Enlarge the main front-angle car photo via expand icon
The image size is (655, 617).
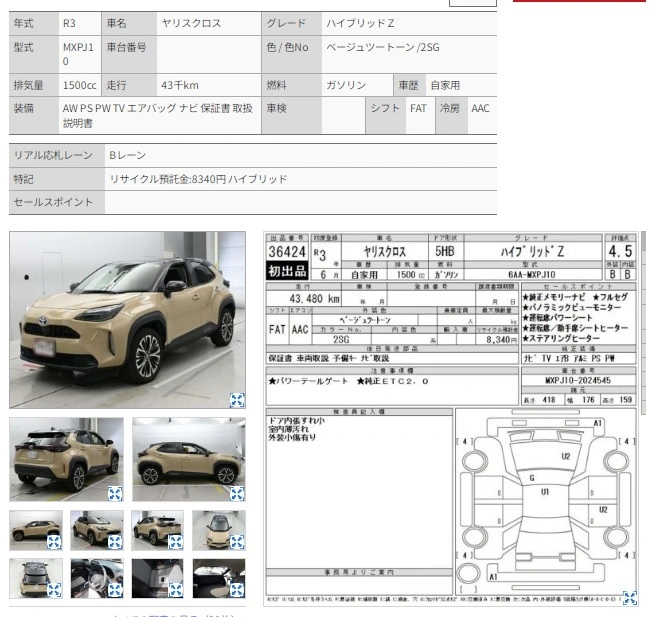[x=237, y=400]
